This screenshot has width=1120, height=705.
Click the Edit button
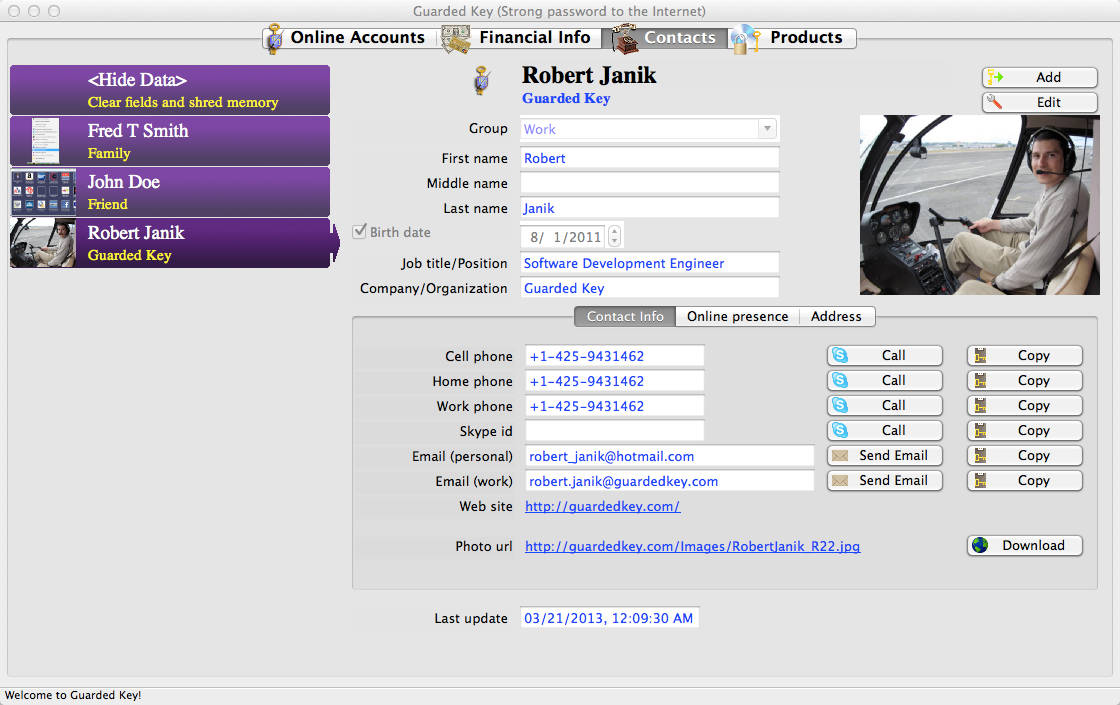(1040, 102)
